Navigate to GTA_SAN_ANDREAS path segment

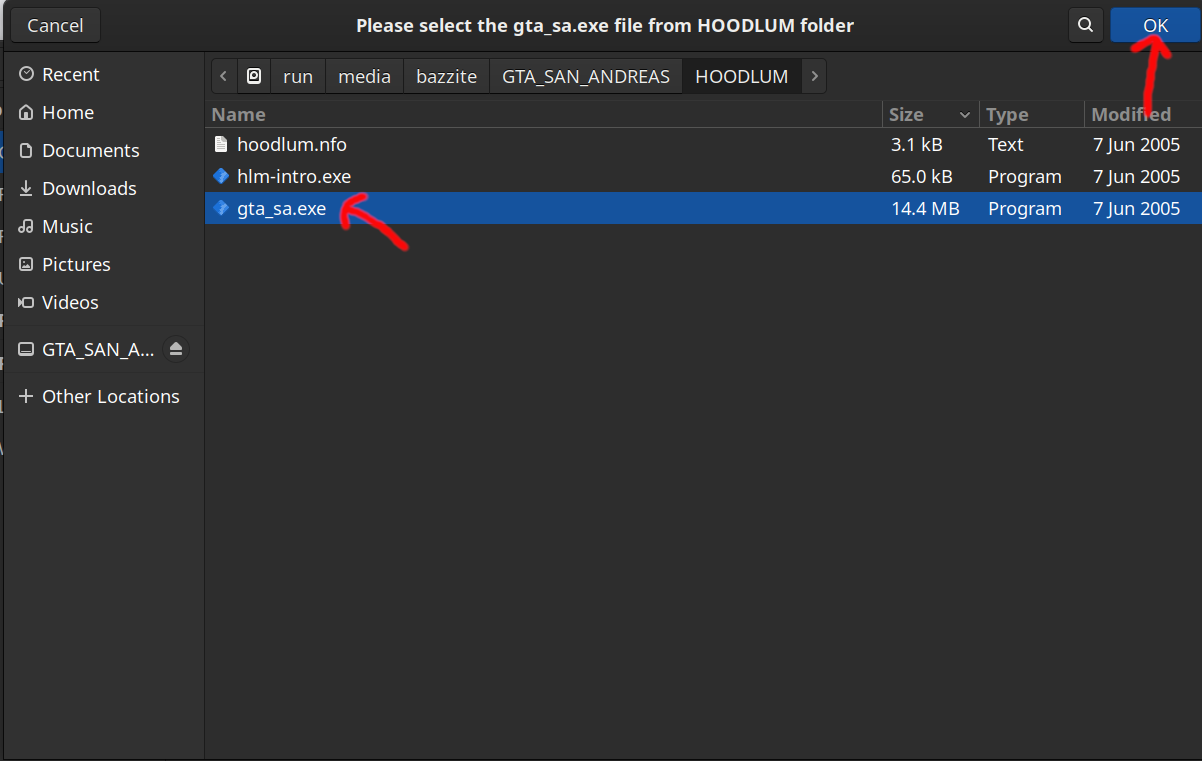586,76
